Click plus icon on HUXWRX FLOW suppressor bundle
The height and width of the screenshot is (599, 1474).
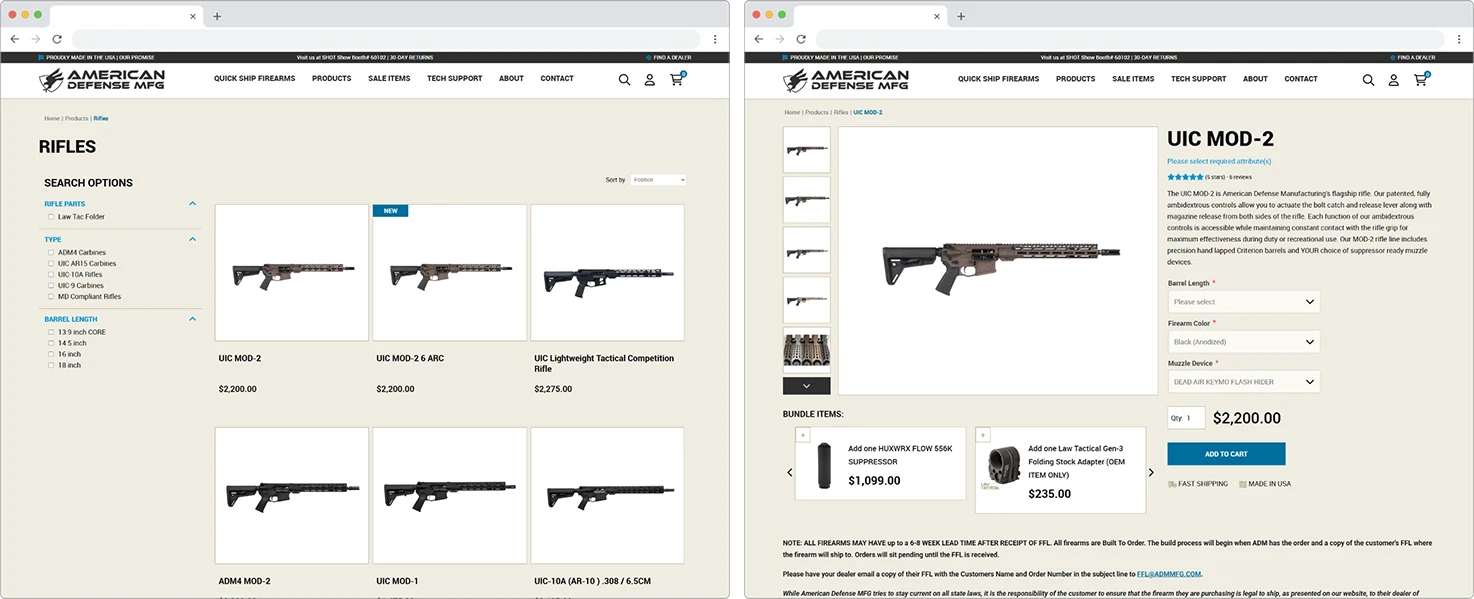(x=803, y=434)
